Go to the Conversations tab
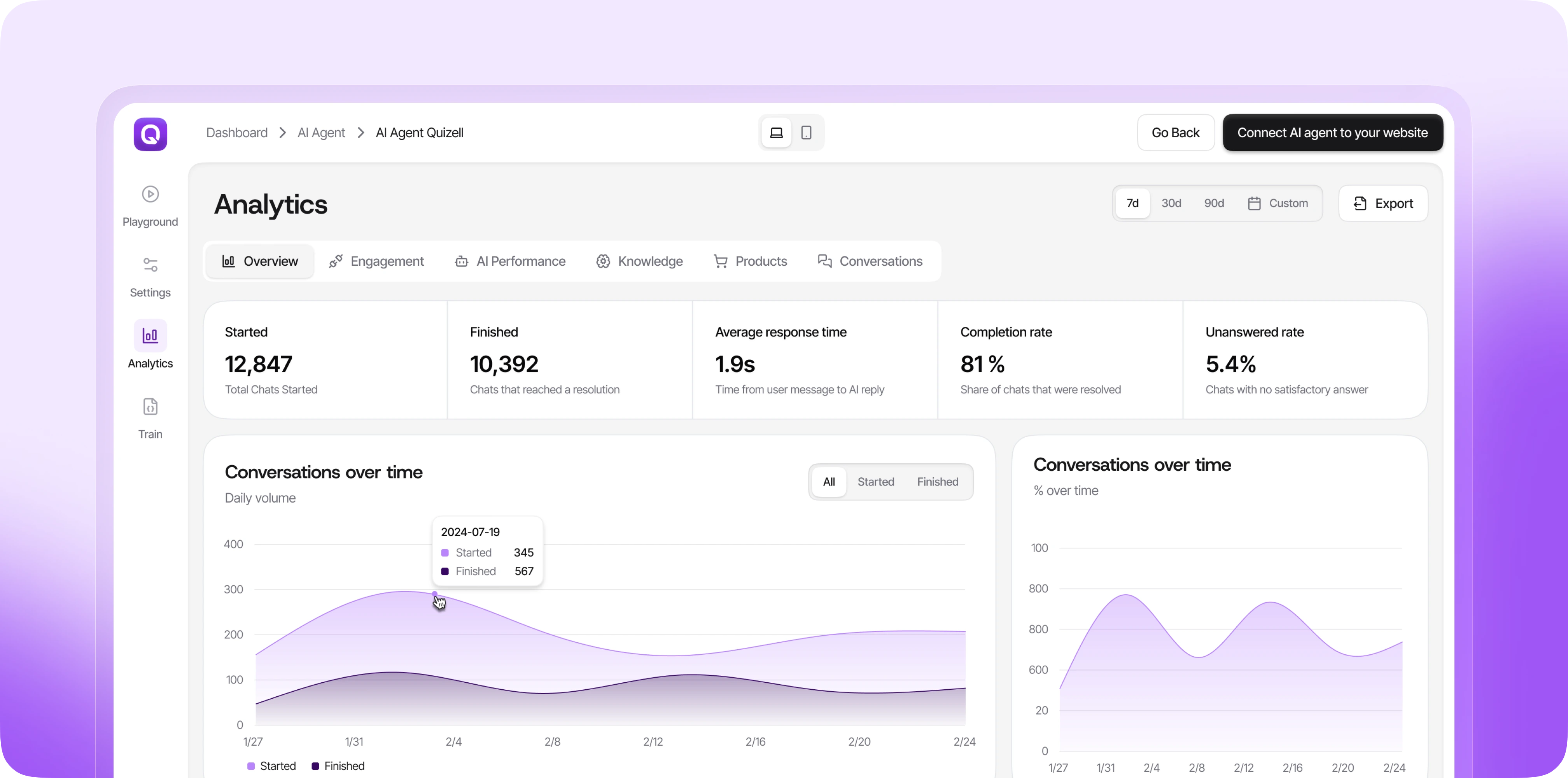The image size is (1568, 778). [870, 261]
